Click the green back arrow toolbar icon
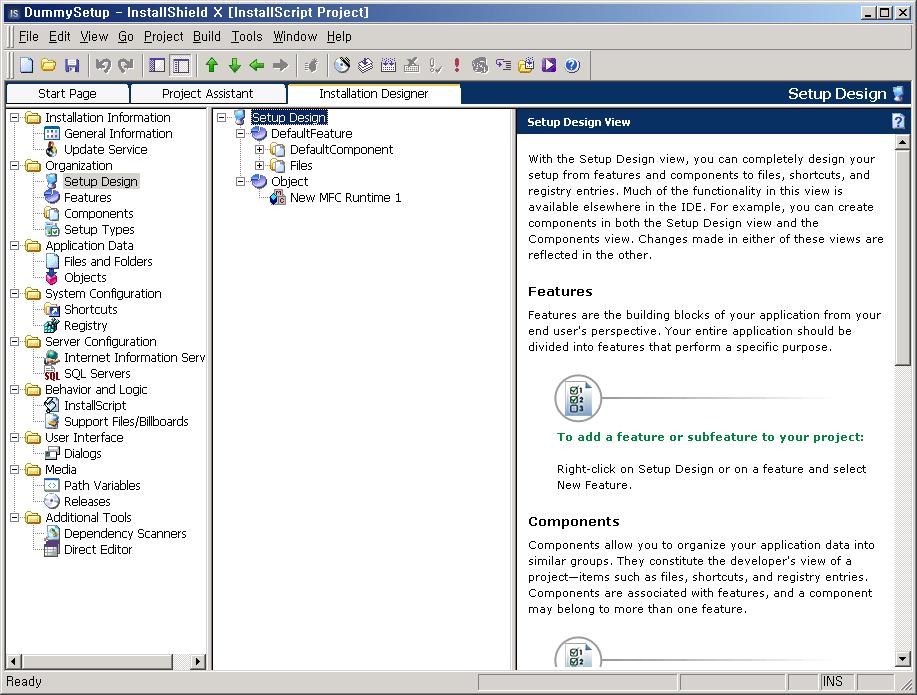Screen dimensions: 917x695 coord(257,65)
